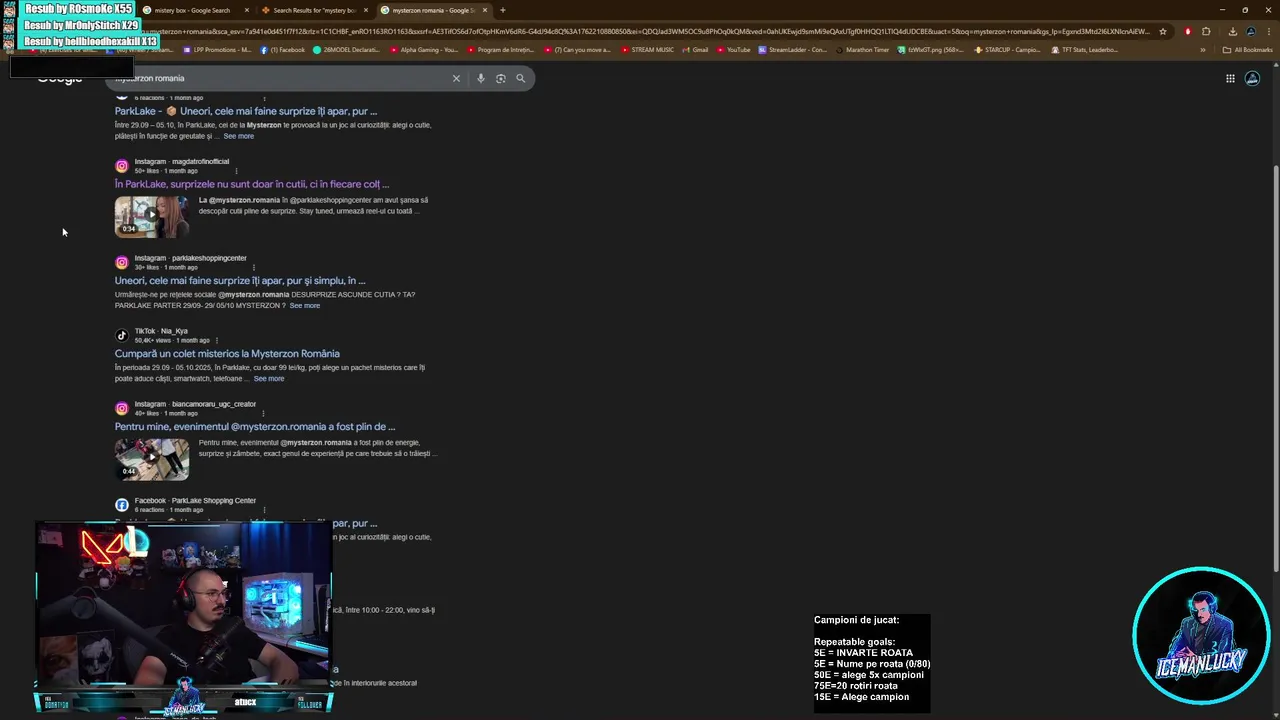Play the magdatrofinofficial video thumbnail

click(152, 216)
